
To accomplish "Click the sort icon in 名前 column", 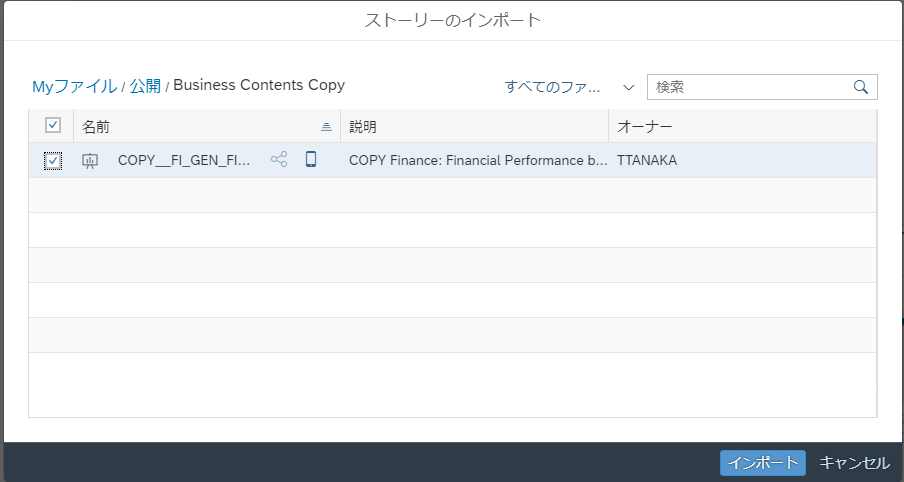I will tap(326, 127).
